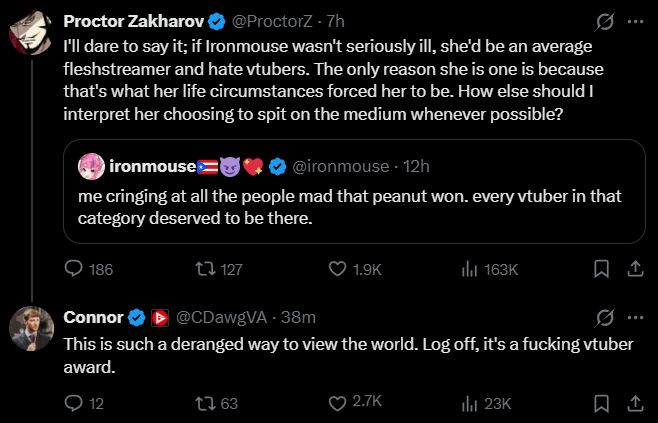Share Connor's reply tweet

click(x=634, y=403)
